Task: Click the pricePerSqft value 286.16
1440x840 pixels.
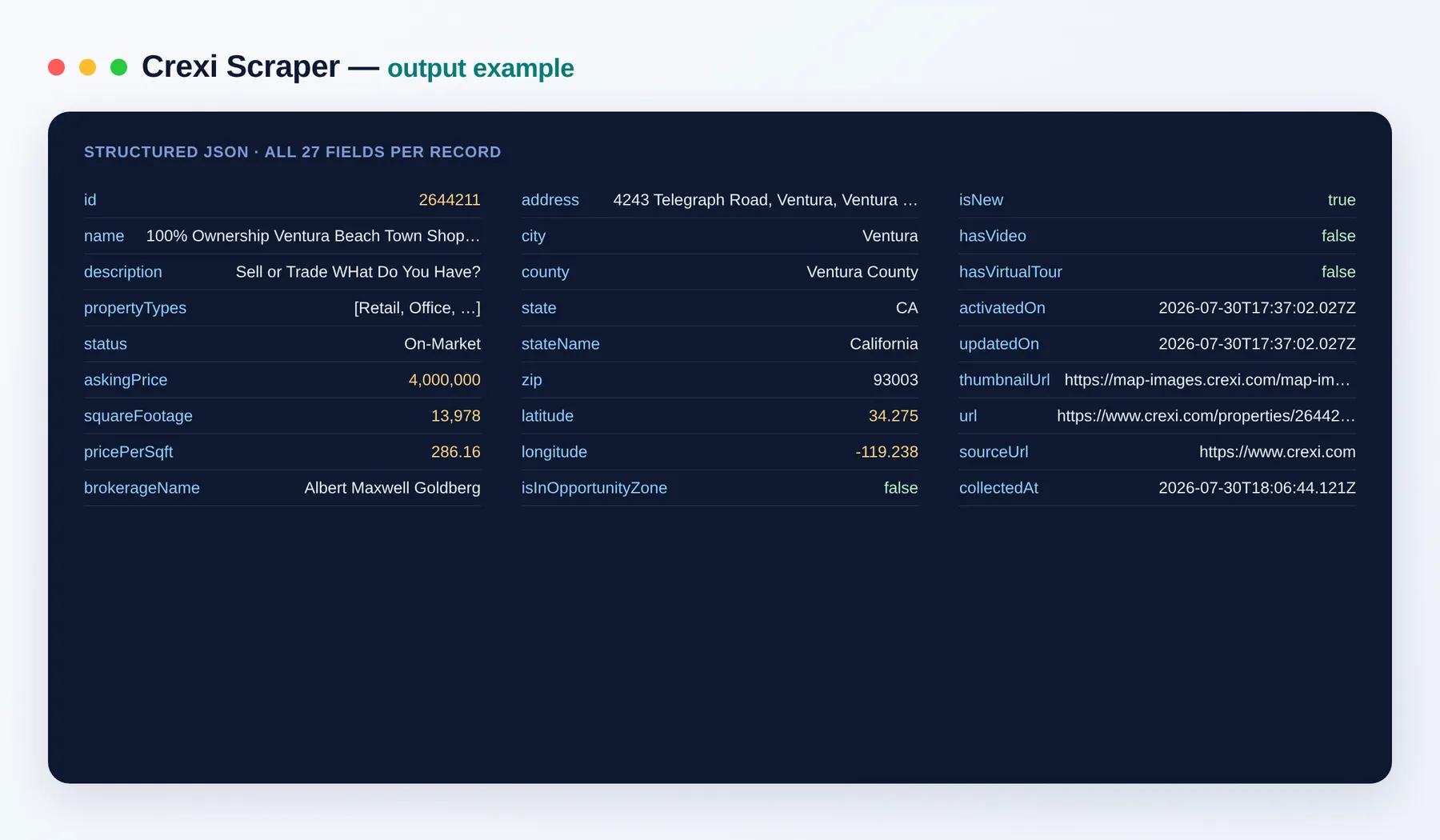Action: (x=455, y=452)
